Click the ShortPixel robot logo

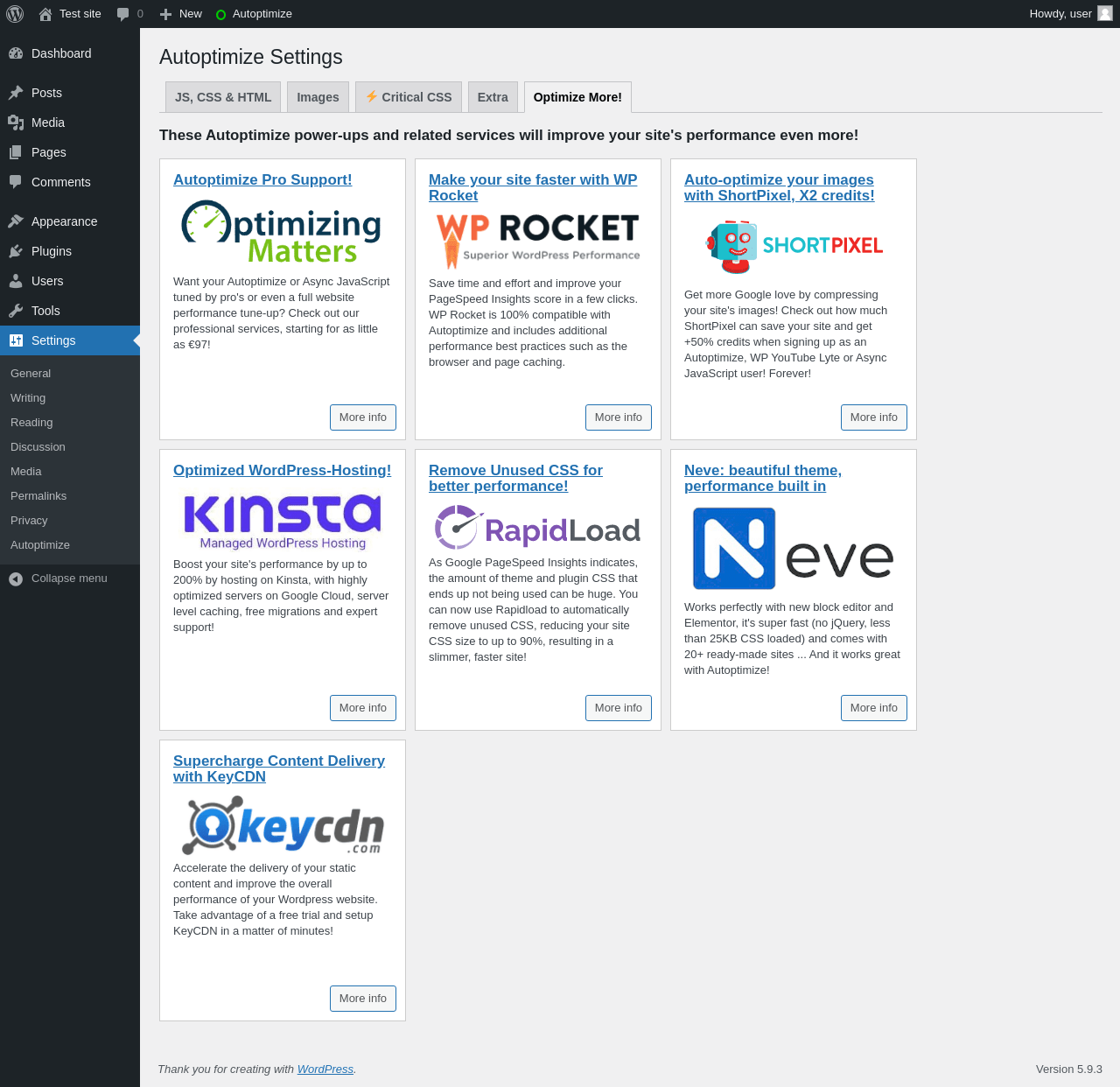(x=794, y=248)
